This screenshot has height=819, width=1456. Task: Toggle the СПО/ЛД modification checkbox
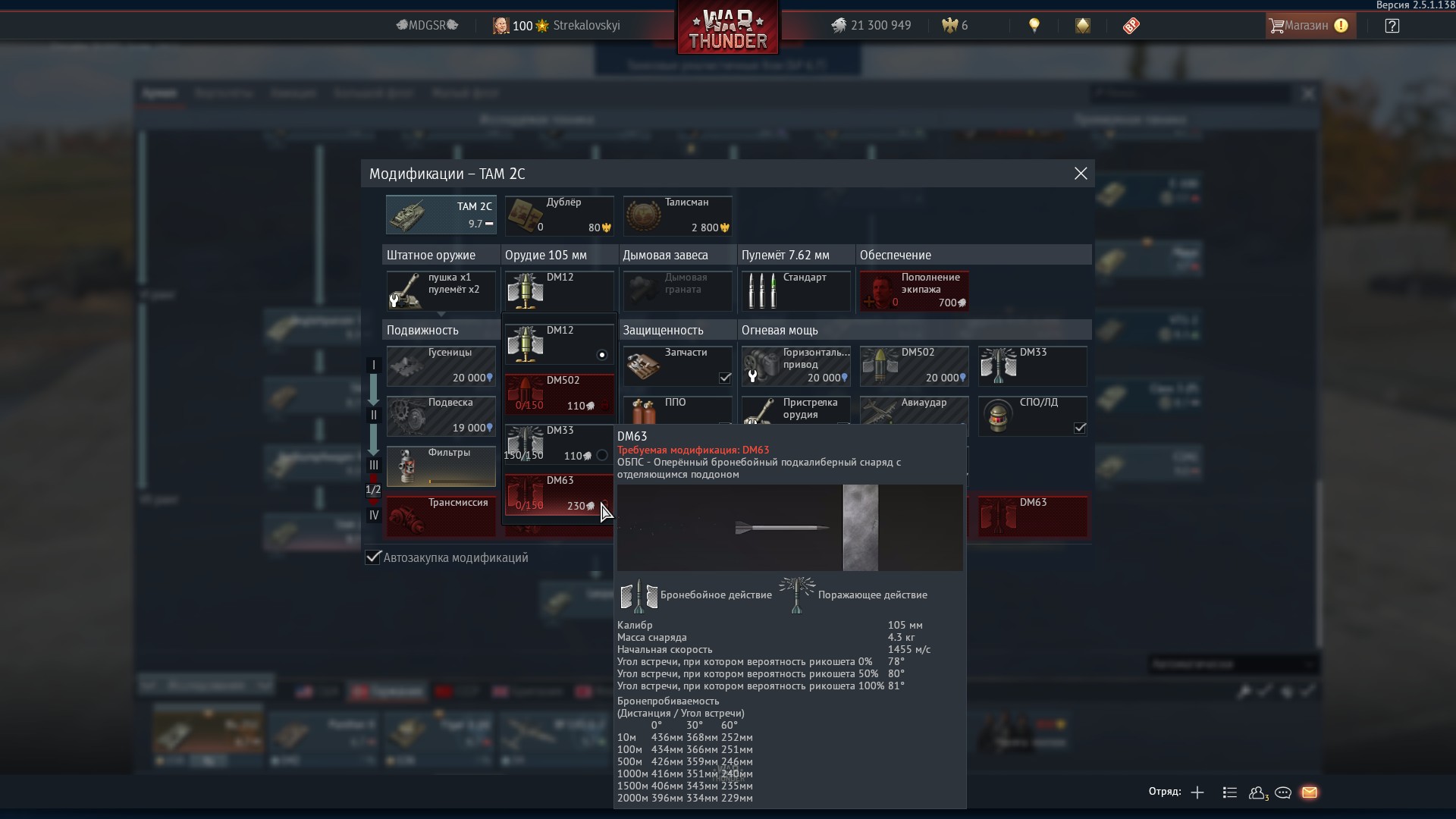point(1080,428)
